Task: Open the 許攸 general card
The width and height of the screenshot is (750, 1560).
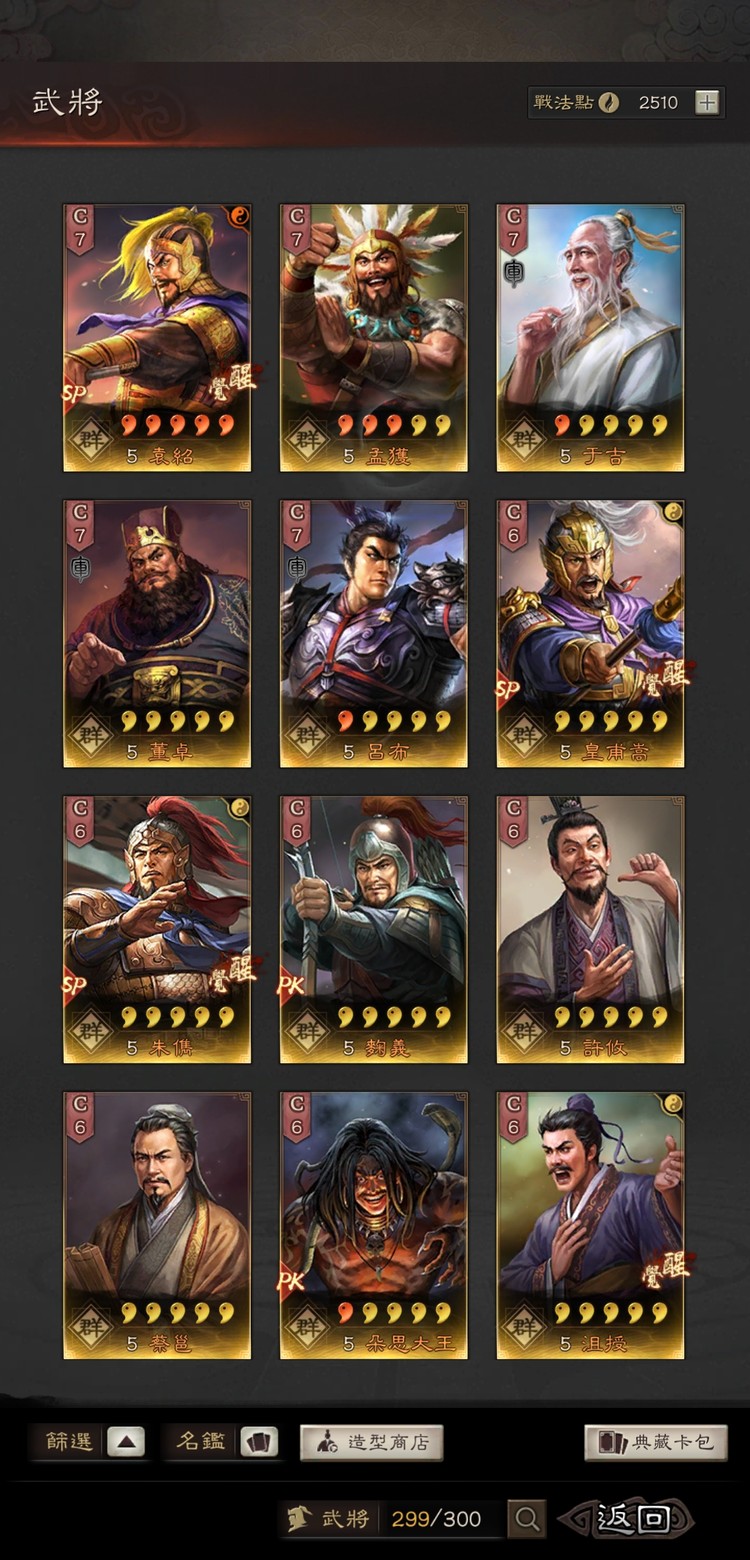Action: (590, 930)
